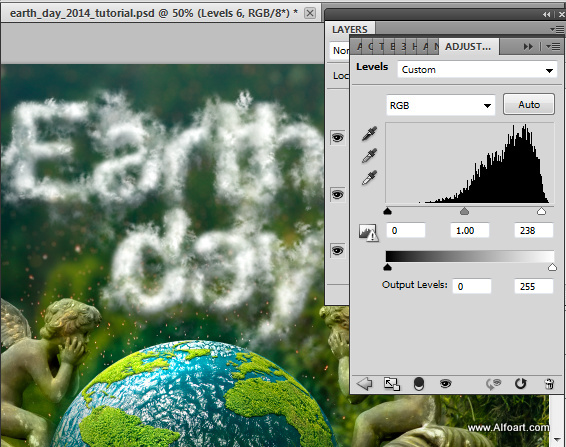Toggle visibility of second layer in Layers panel
This screenshot has height=447, width=566.
(x=338, y=195)
